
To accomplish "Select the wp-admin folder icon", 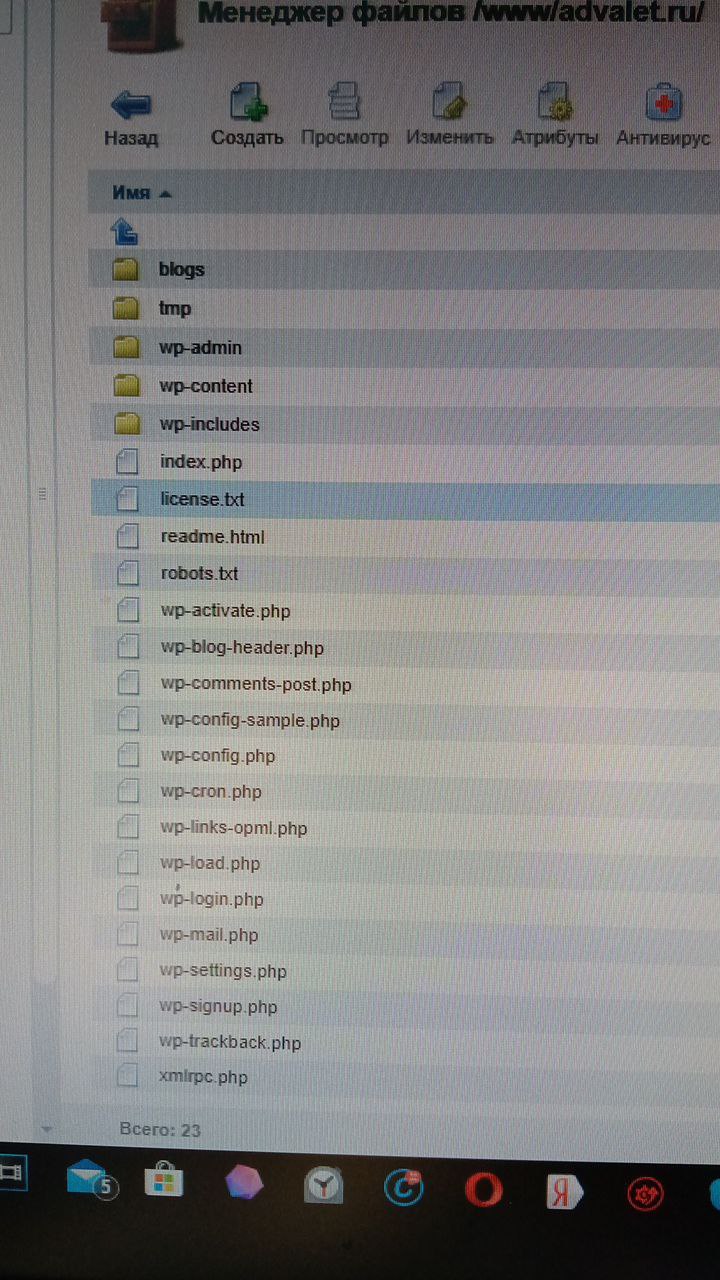I will click(126, 347).
